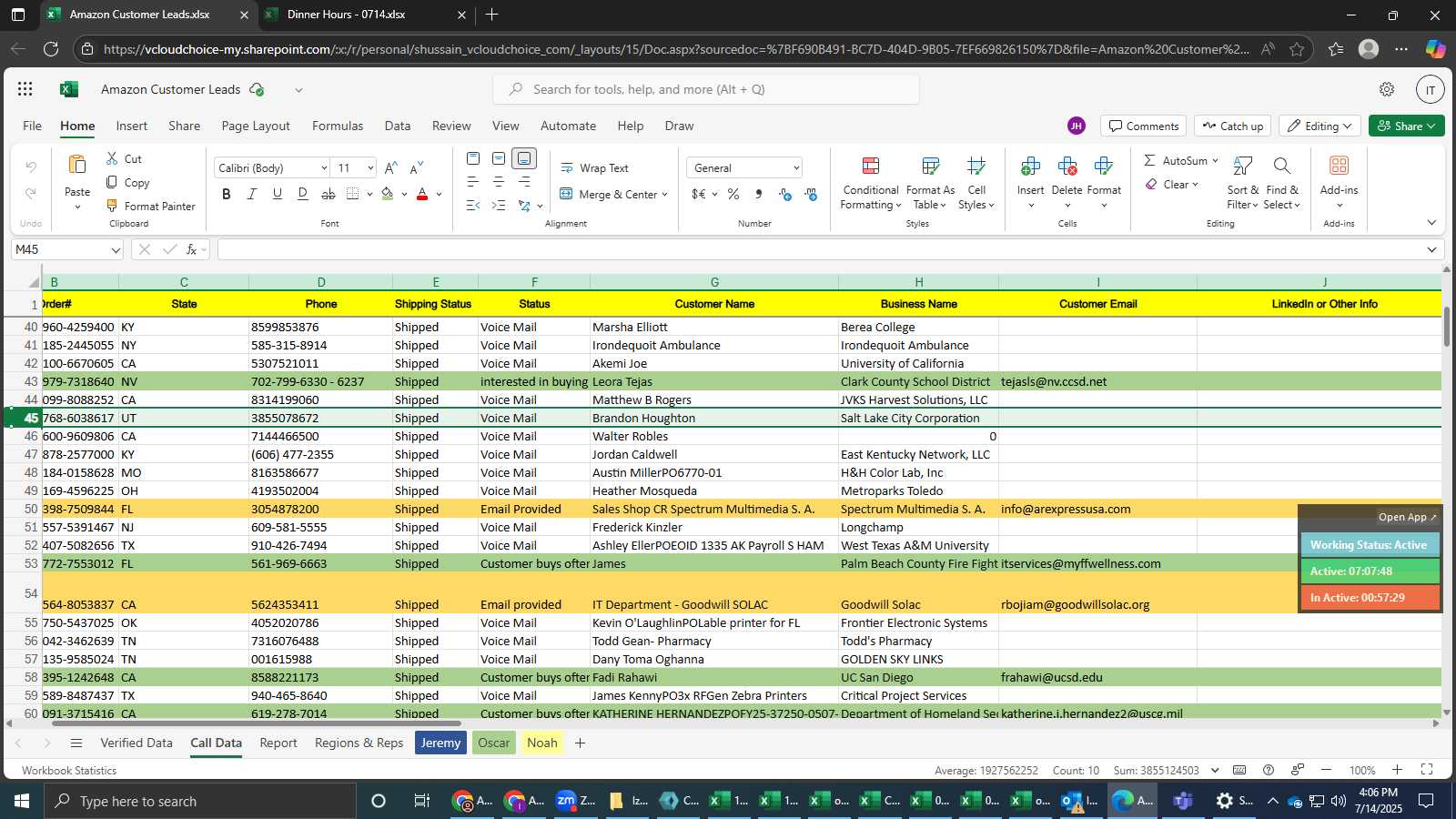Click Open App in the overlay
1456x819 pixels.
(x=1407, y=517)
